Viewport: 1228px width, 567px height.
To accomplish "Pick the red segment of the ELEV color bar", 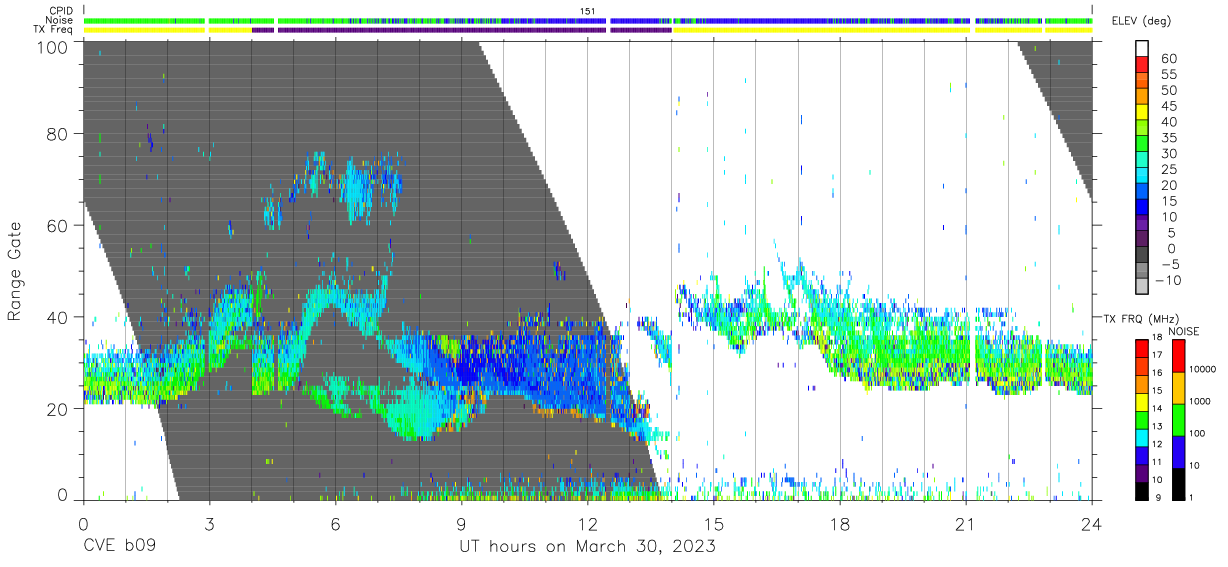I will [x=1142, y=64].
